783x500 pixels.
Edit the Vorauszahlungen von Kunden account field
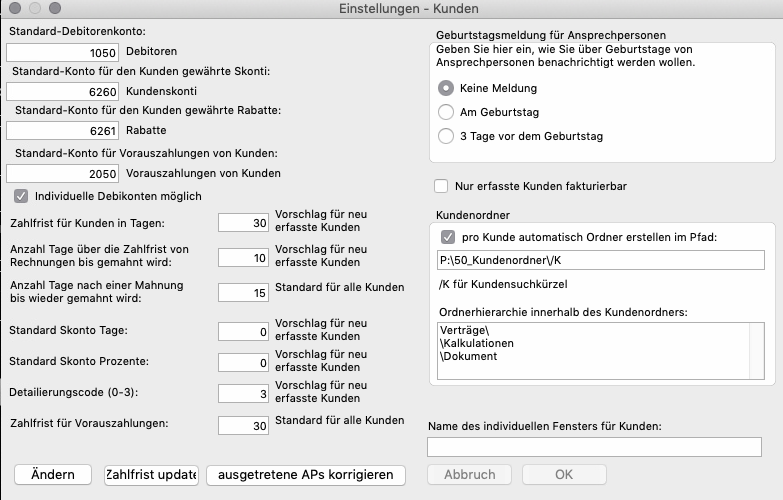[x=63, y=173]
